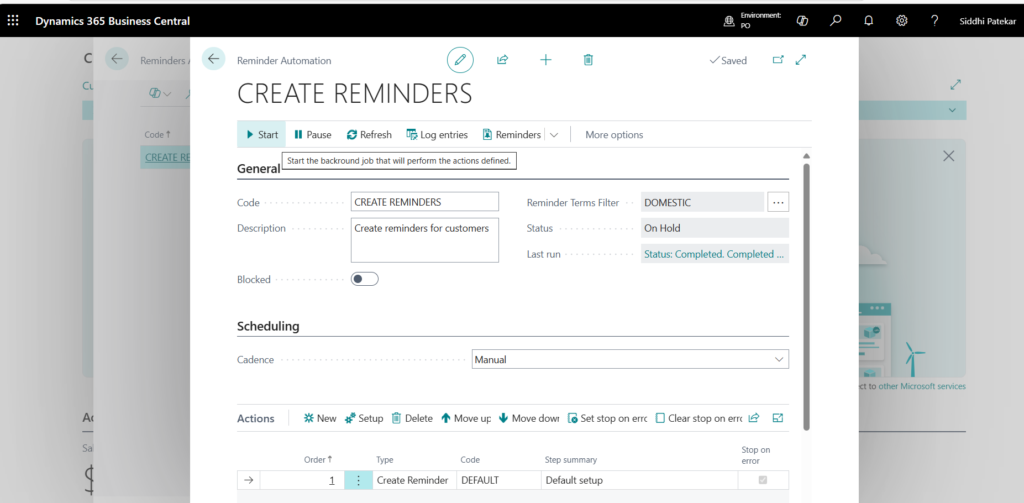Refresh the reminder automation status

click(x=369, y=135)
